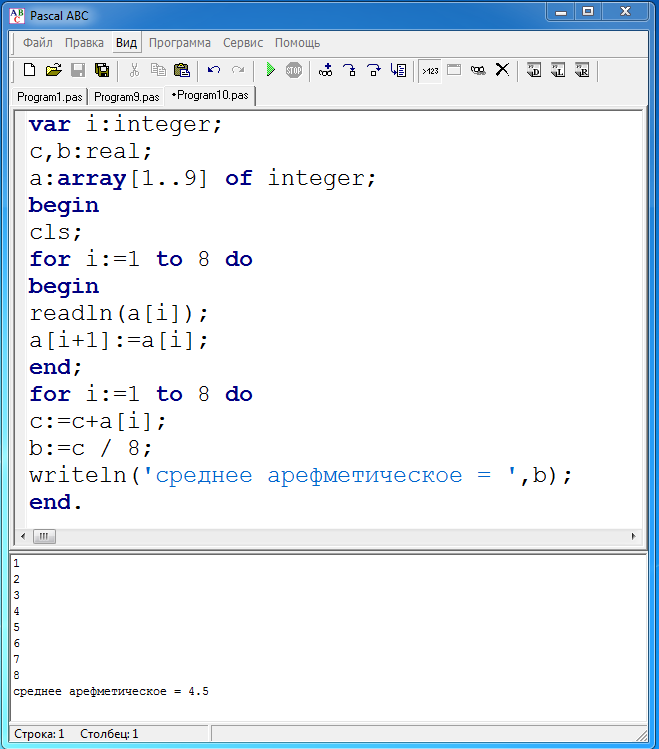Viewport: 659px width, 749px height.
Task: Click 'a[i+1]:=a[i];' code line
Action: 119,341
